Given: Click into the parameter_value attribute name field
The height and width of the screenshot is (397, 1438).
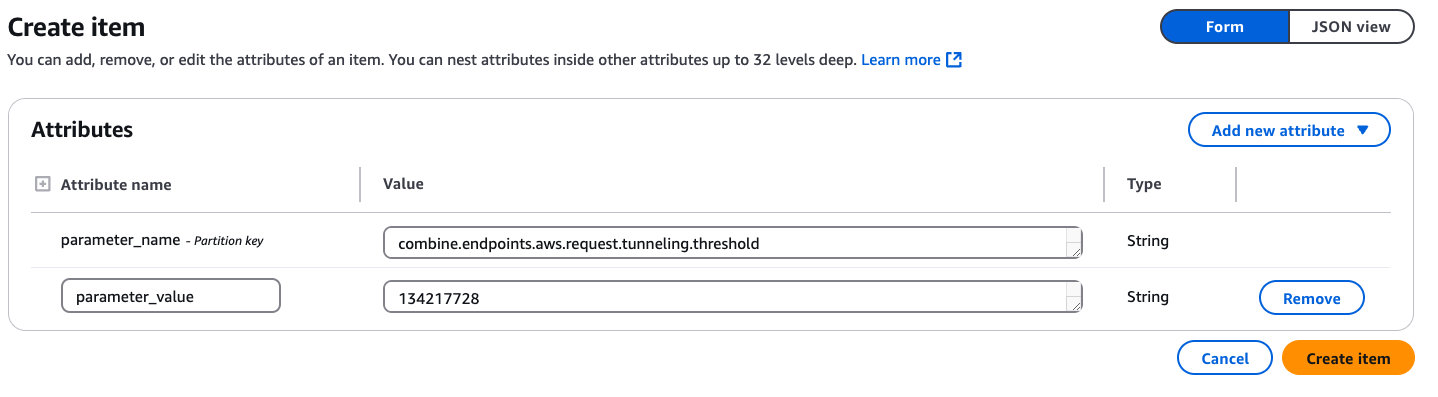Looking at the screenshot, I should [x=171, y=297].
